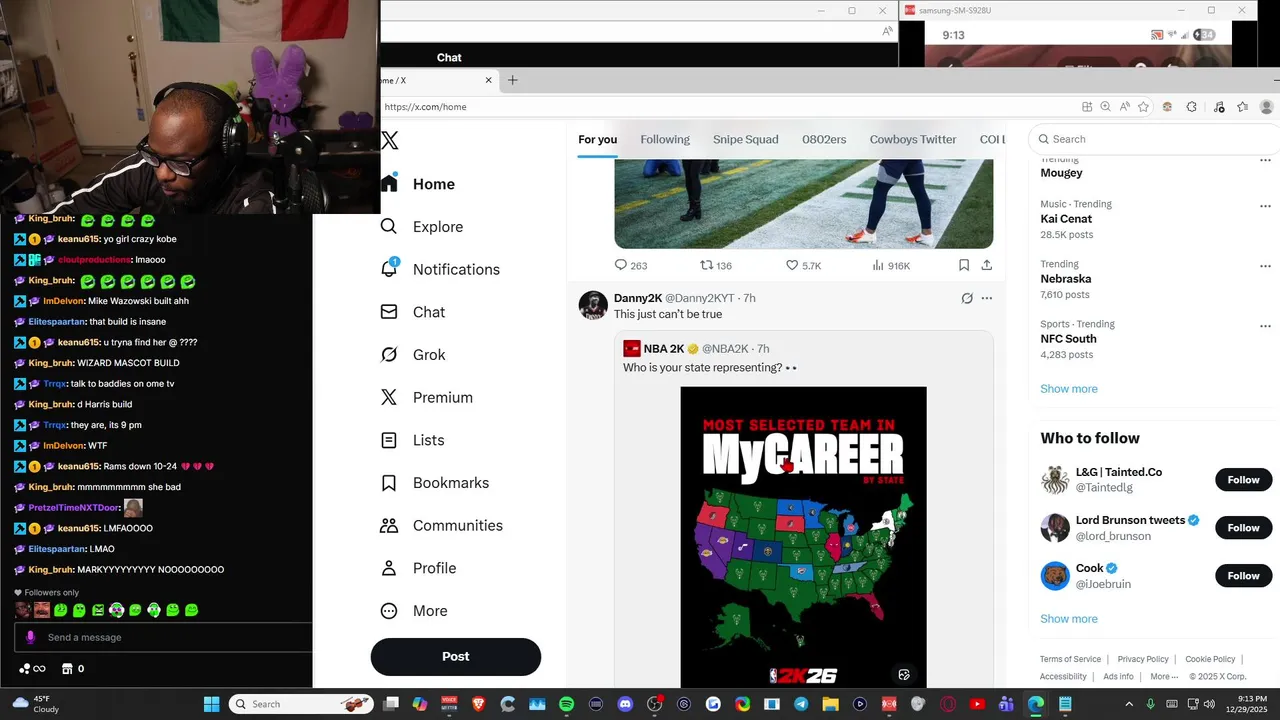The image size is (1280, 720).
Task: Open the Nebraska trending topic
Action: point(1065,279)
